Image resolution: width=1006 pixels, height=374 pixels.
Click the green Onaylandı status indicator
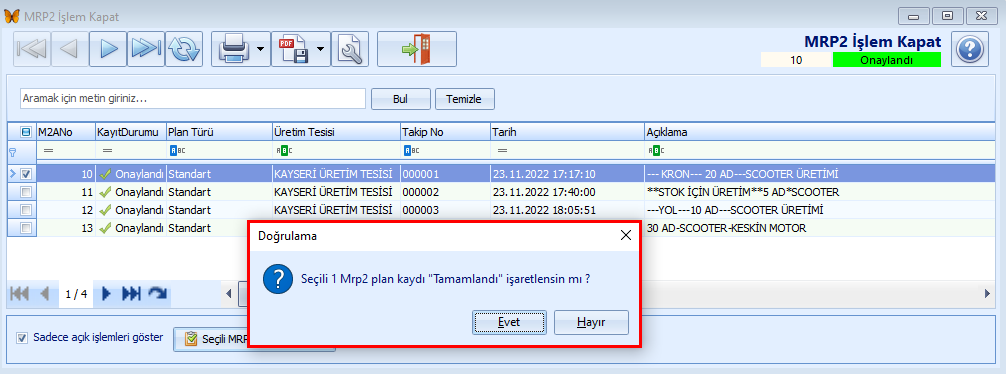click(887, 60)
